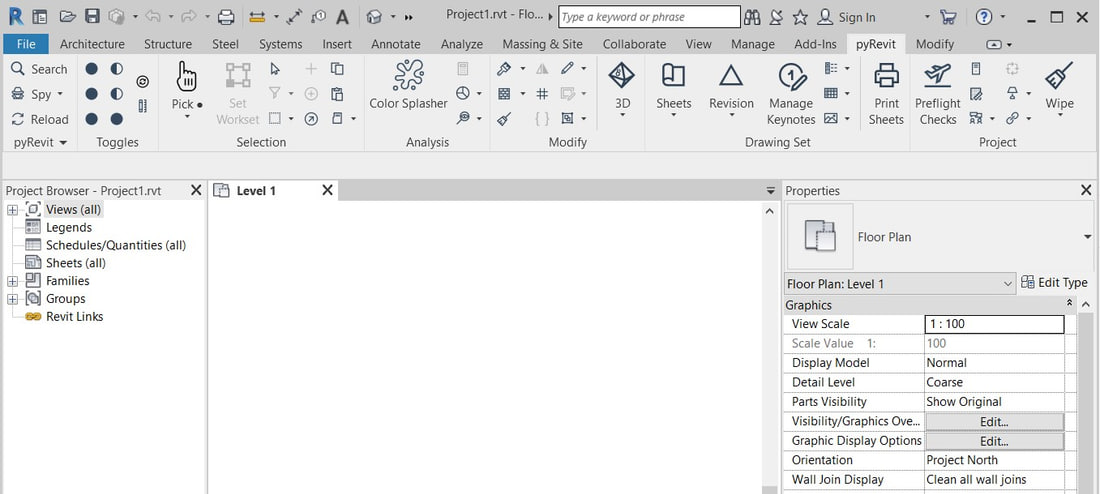Open the Manage Keynotes tool
Screen dimensions: 1100x494
(791, 93)
